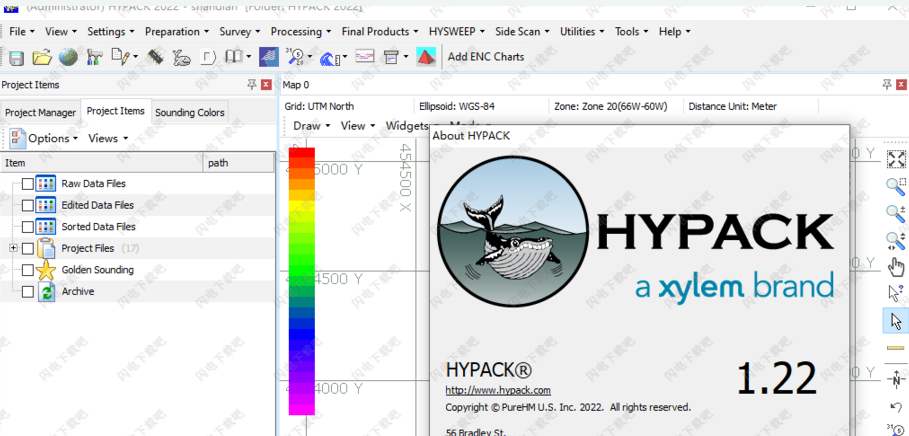Close the Project Items panel

[x=266, y=85]
